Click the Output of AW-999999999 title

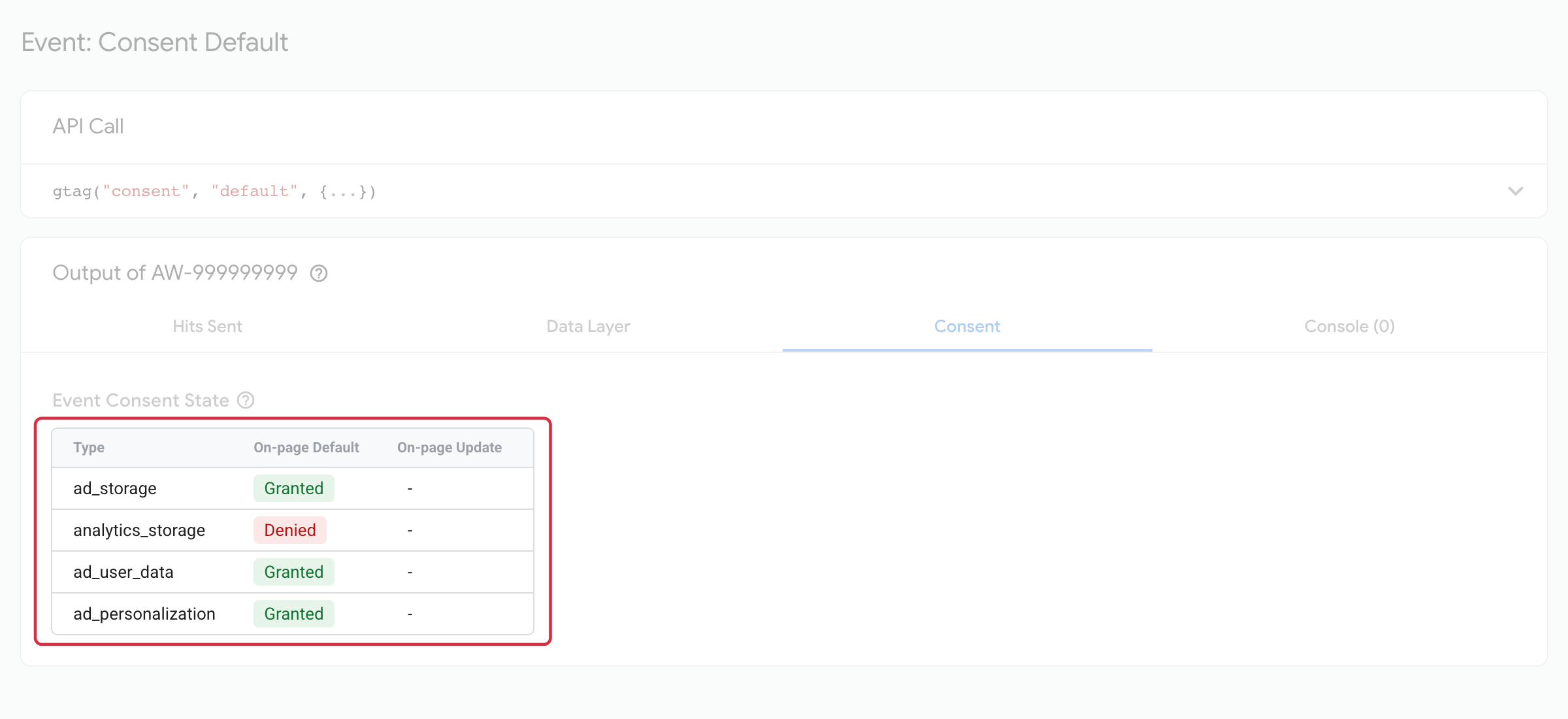tap(175, 273)
